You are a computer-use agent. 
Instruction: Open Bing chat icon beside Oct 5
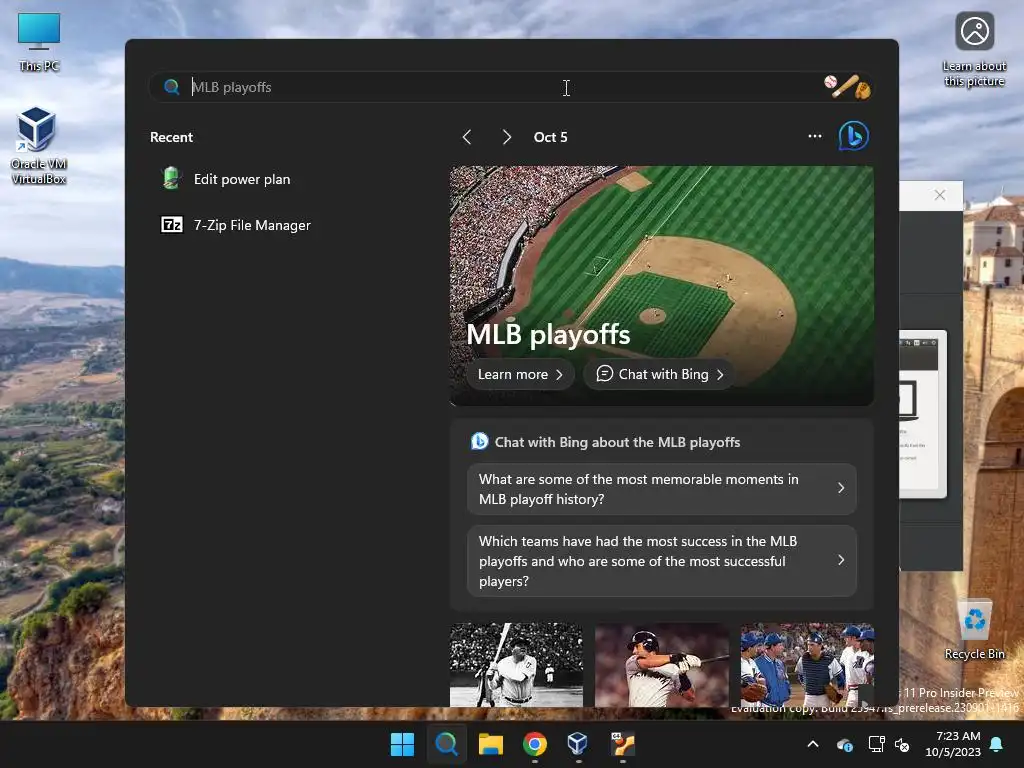[854, 136]
